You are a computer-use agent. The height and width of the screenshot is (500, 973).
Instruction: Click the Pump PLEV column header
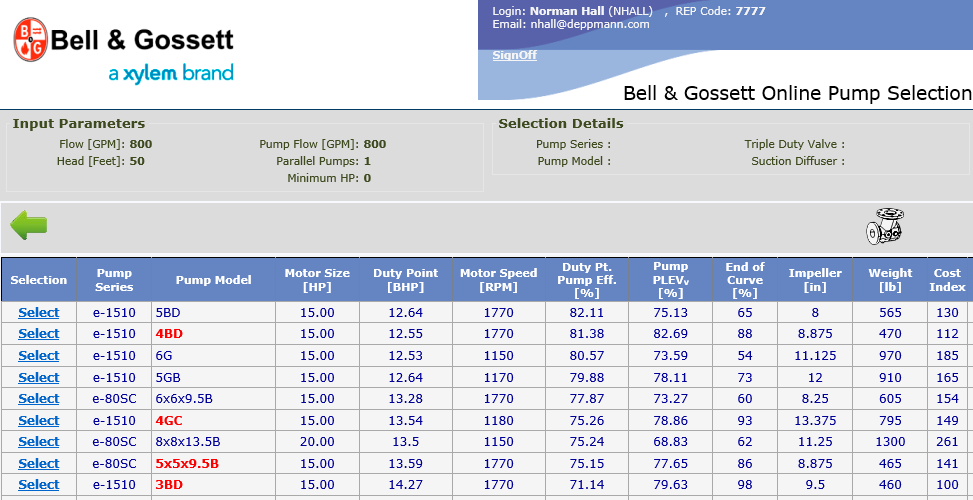tap(670, 280)
